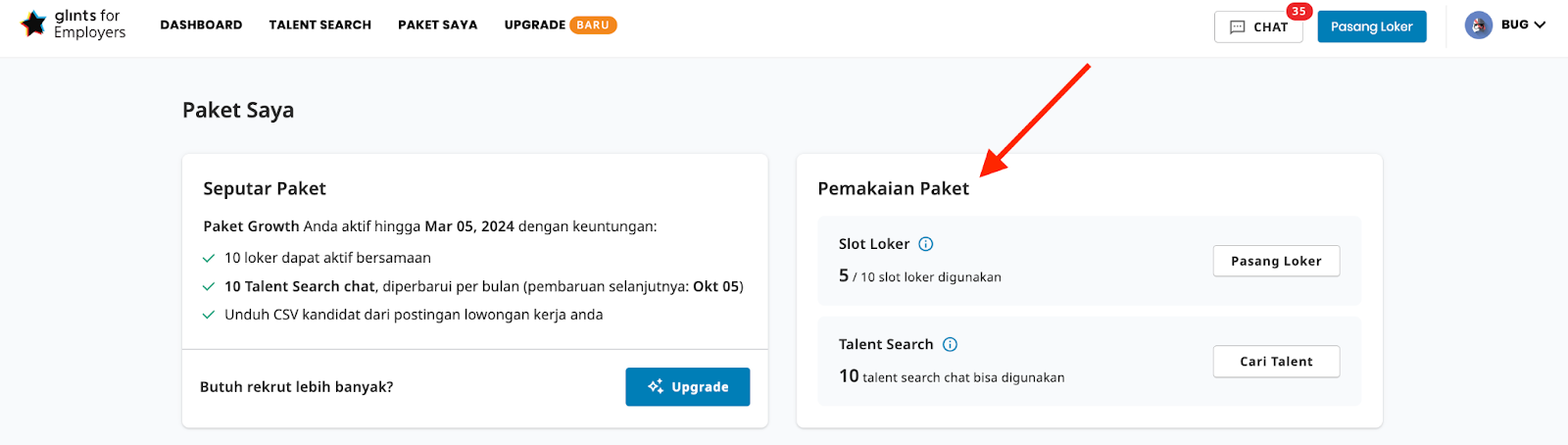This screenshot has width=1568, height=445.
Task: Click the Glints for Employers text
Action: (x=89, y=25)
